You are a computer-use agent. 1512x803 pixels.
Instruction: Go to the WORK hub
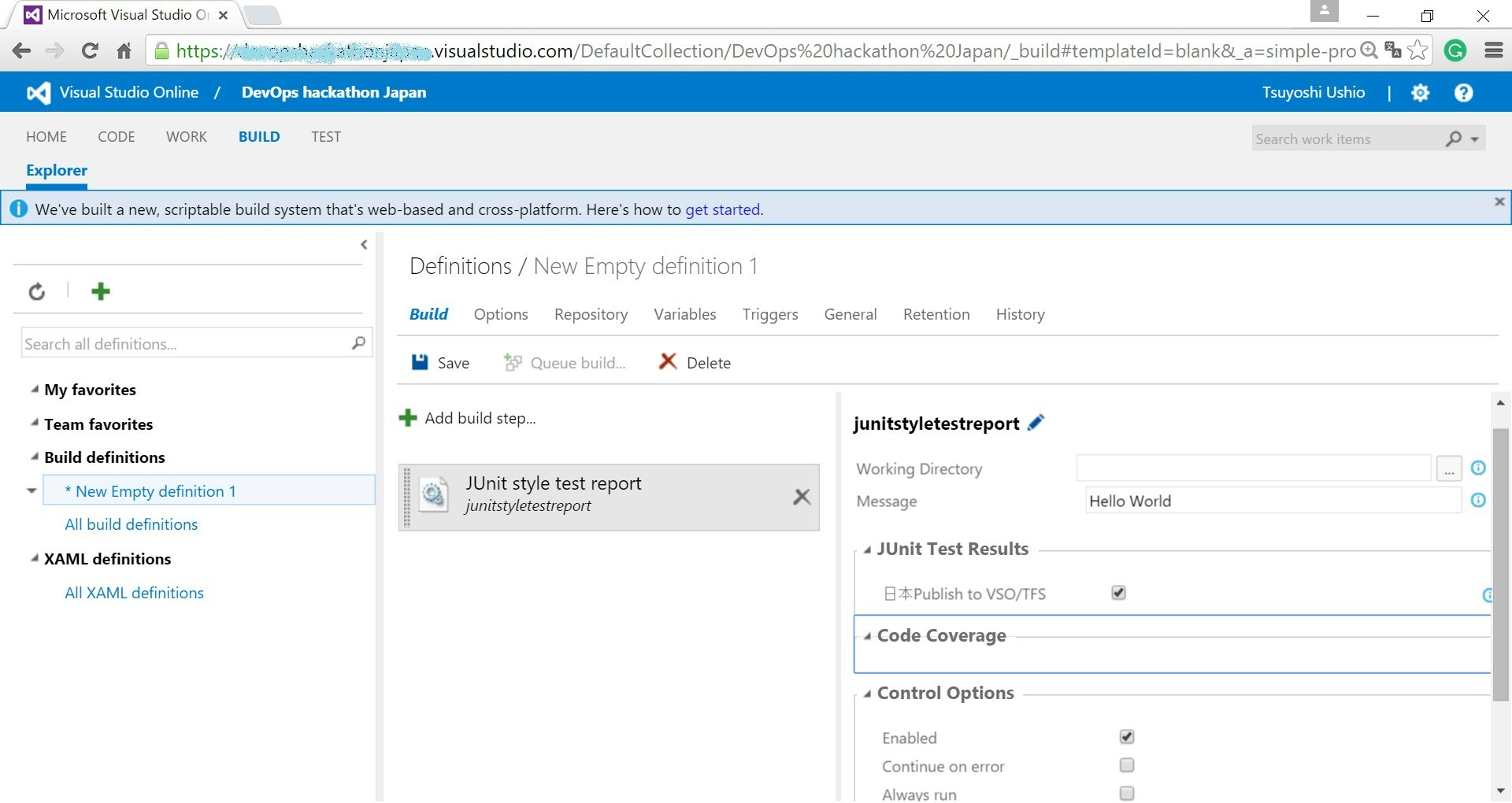[187, 137]
